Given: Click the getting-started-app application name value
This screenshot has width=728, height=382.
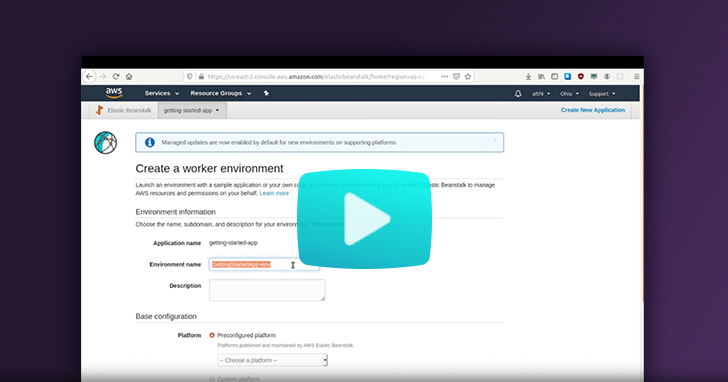Looking at the screenshot, I should click(x=233, y=243).
